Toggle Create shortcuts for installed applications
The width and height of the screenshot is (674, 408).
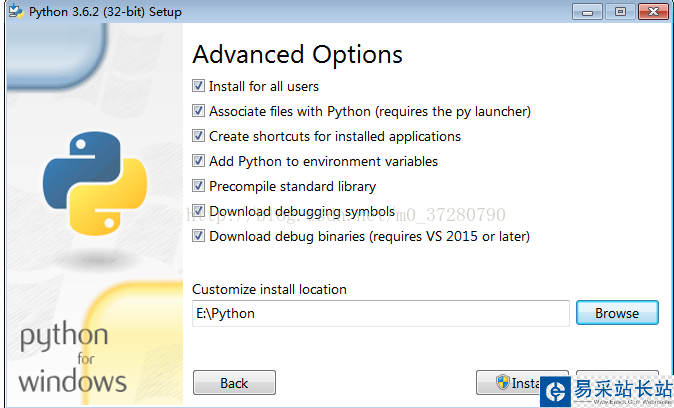pyautogui.click(x=198, y=135)
